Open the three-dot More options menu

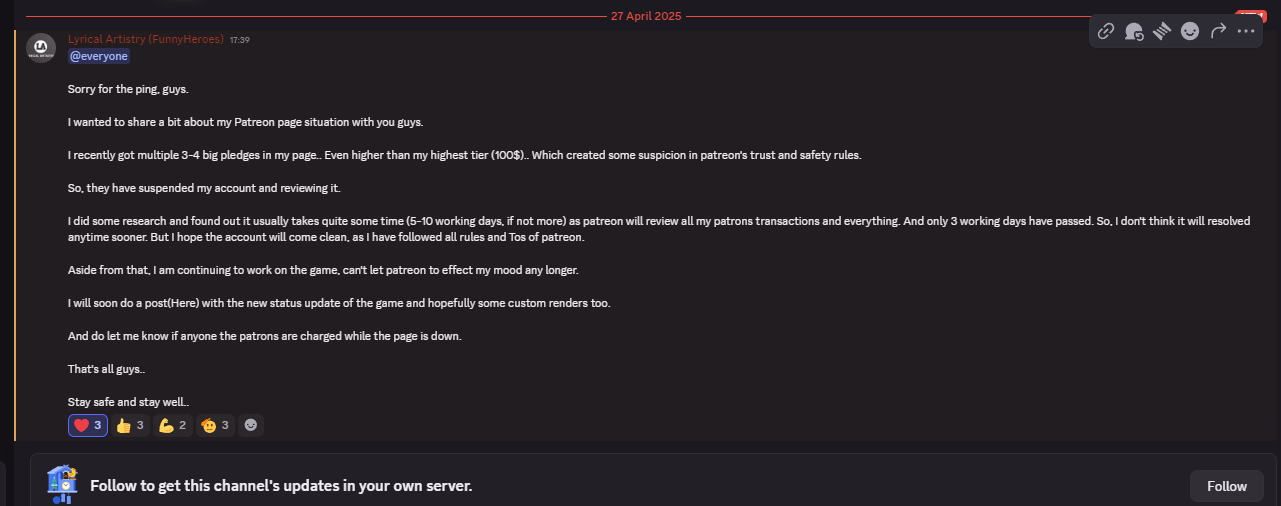[x=1246, y=31]
